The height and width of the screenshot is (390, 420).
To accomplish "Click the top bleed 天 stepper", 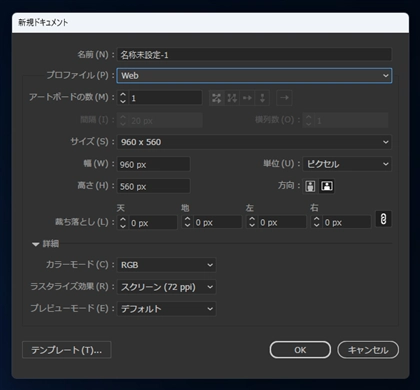I will coord(123,222).
